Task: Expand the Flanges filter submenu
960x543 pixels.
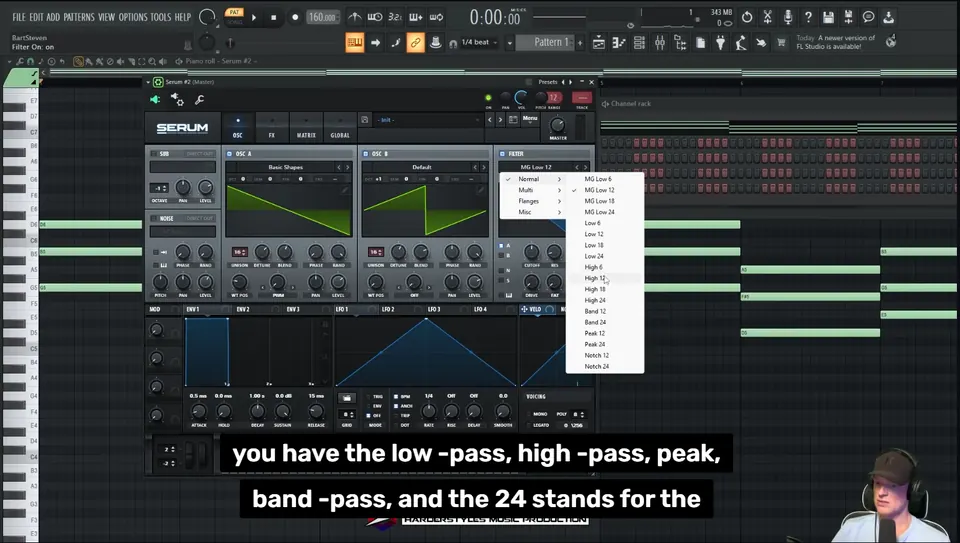Action: coord(532,201)
